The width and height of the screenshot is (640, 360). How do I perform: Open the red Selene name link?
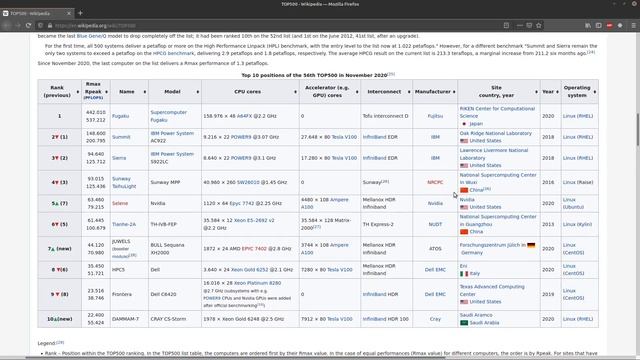pyautogui.click(x=120, y=203)
